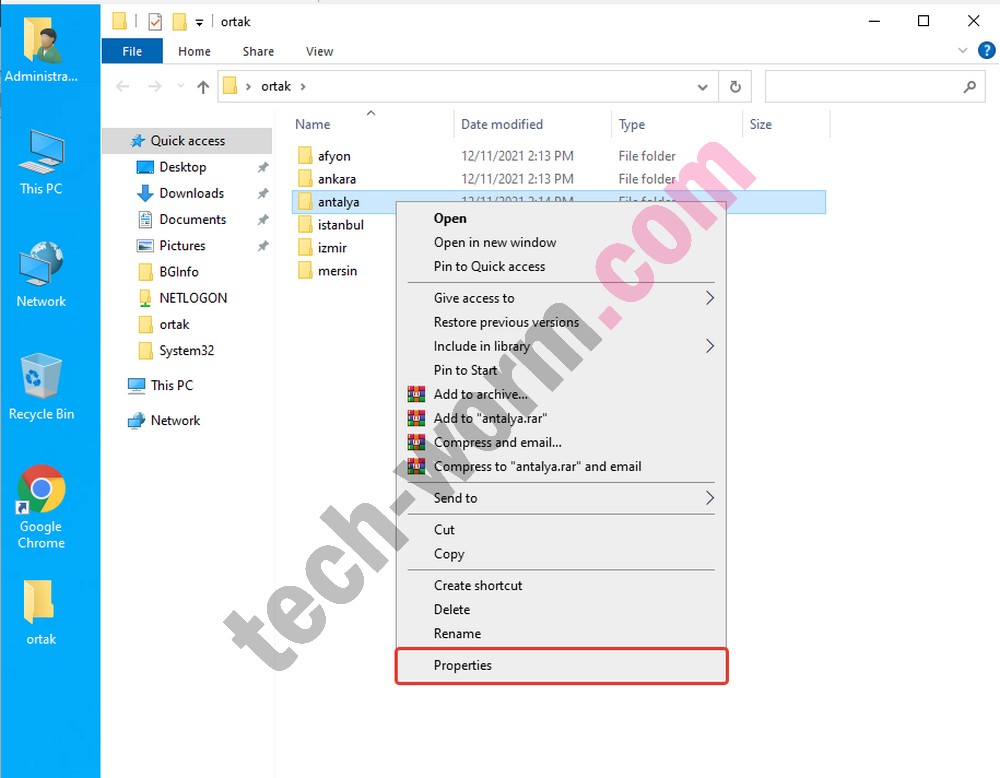Viewport: 1000px width, 778px height.
Task: Open the File tab
Action: [x=132, y=51]
